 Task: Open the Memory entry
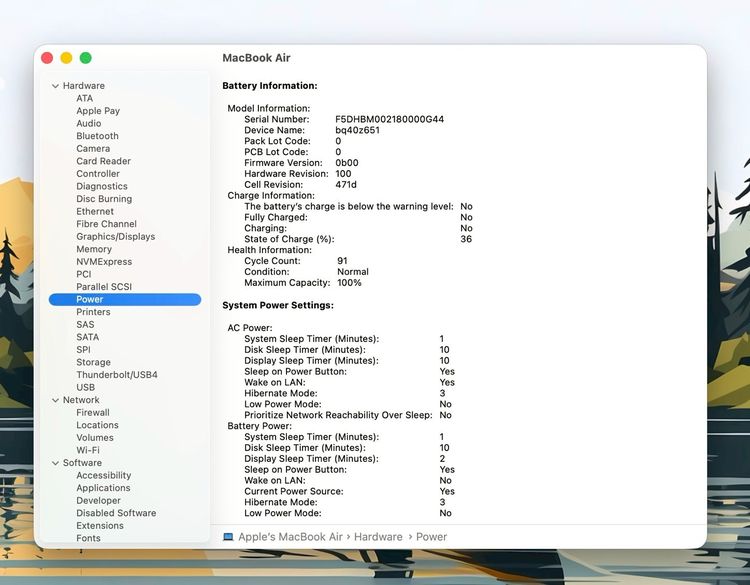(94, 249)
